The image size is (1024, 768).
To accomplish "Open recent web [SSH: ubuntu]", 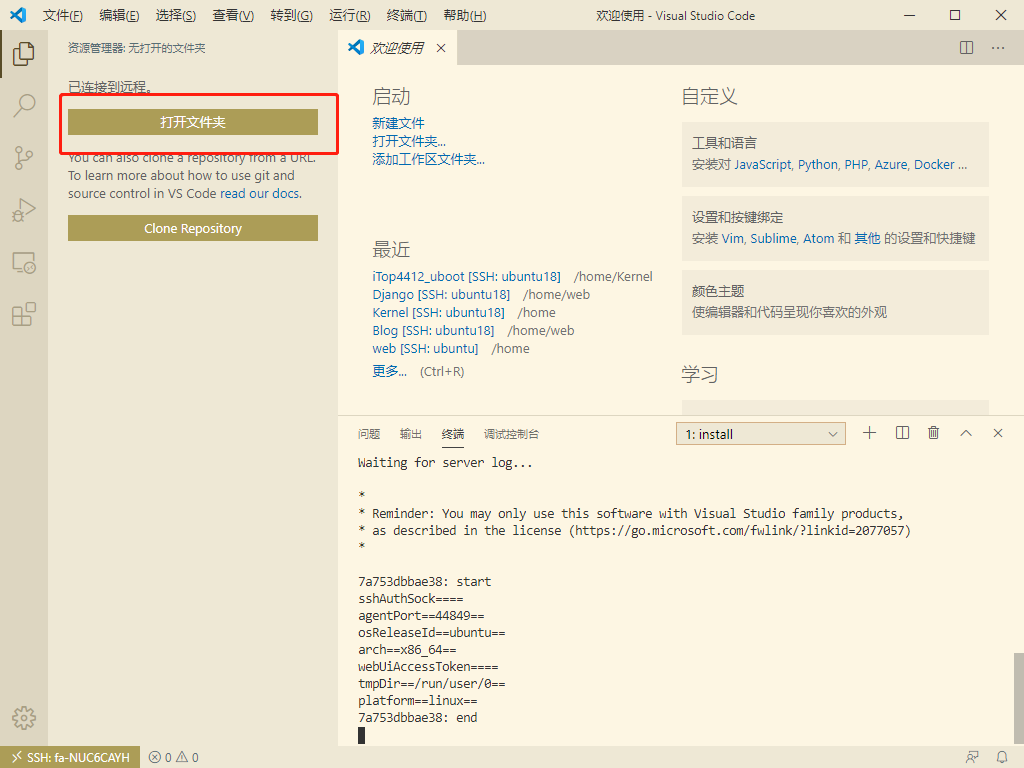I will click(425, 349).
